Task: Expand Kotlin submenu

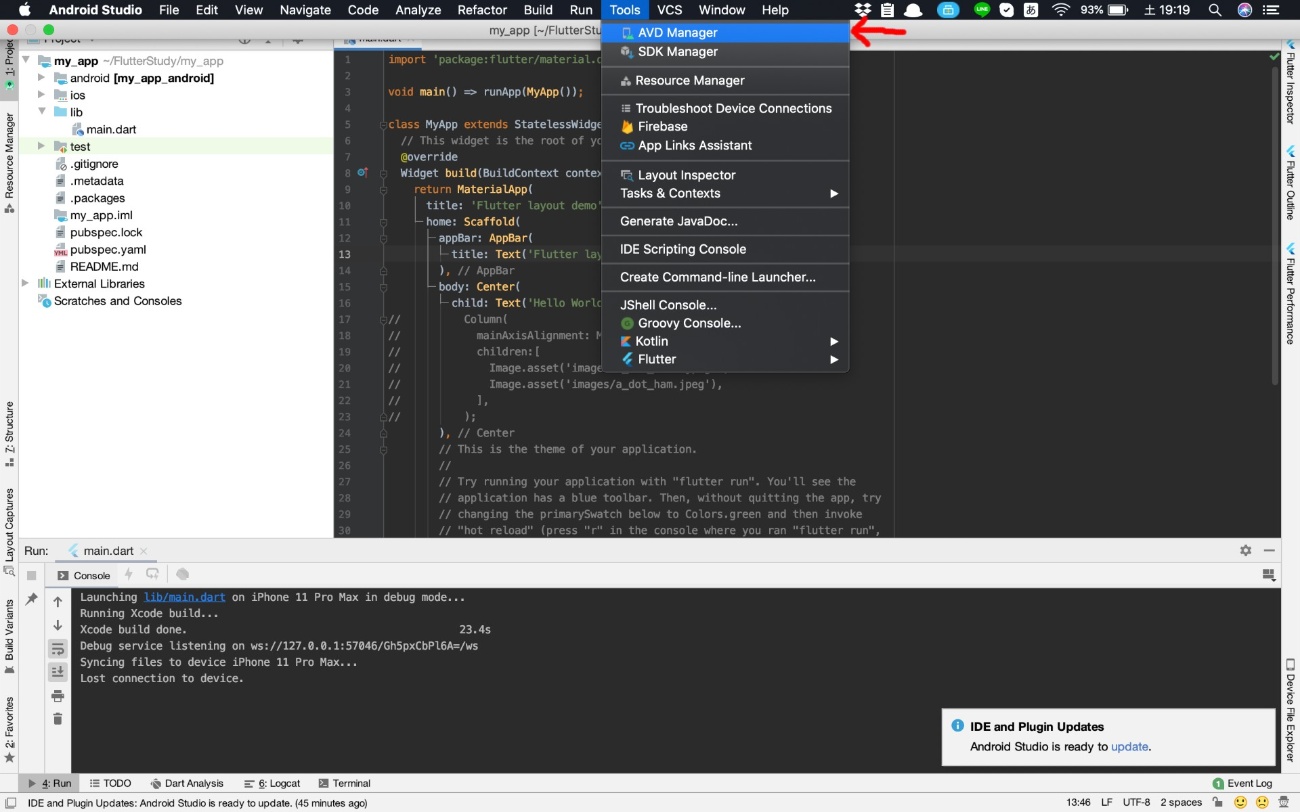Action: 725,341
